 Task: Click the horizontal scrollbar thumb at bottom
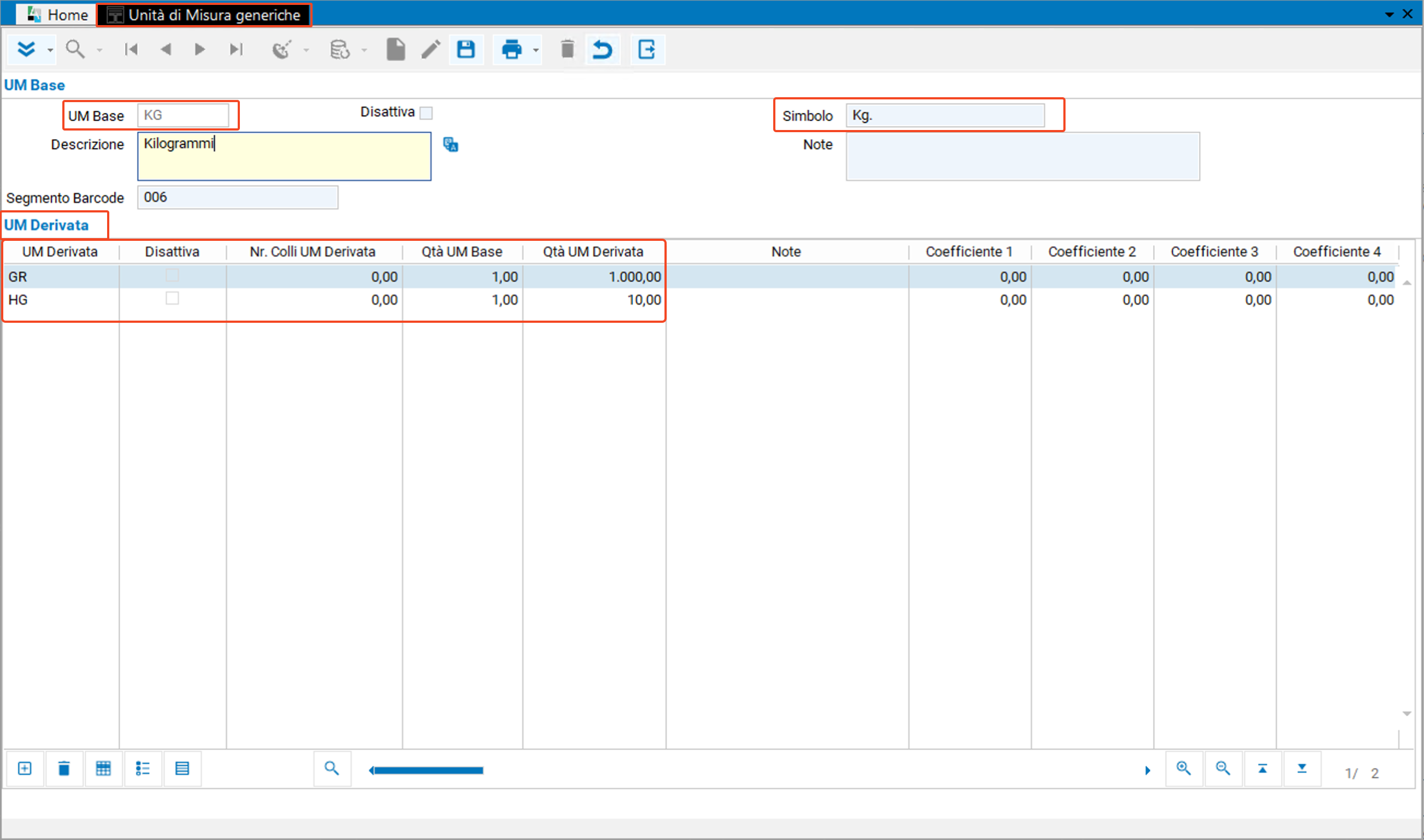428,771
